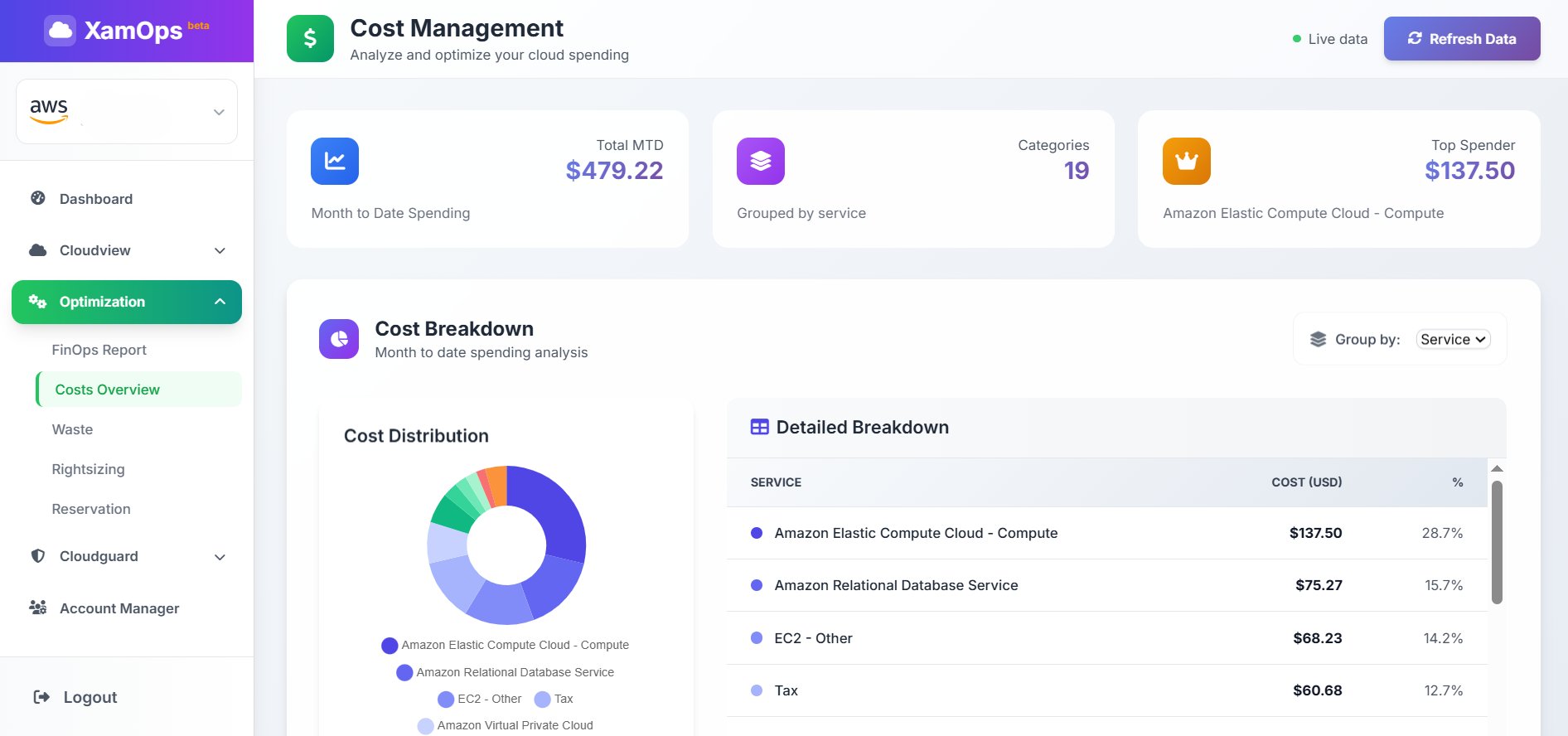
Task: Toggle Amazon Relational Database Service legend entry
Action: click(505, 672)
